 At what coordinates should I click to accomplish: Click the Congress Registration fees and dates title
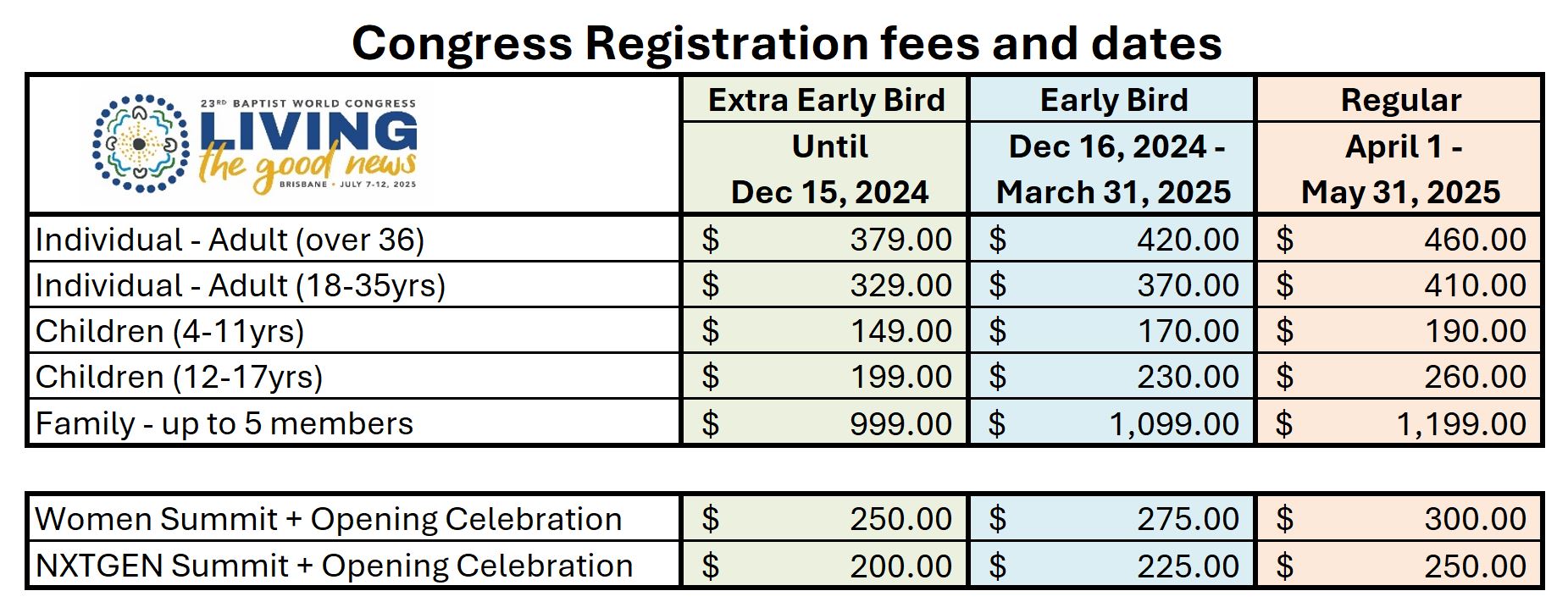pyautogui.click(x=787, y=43)
